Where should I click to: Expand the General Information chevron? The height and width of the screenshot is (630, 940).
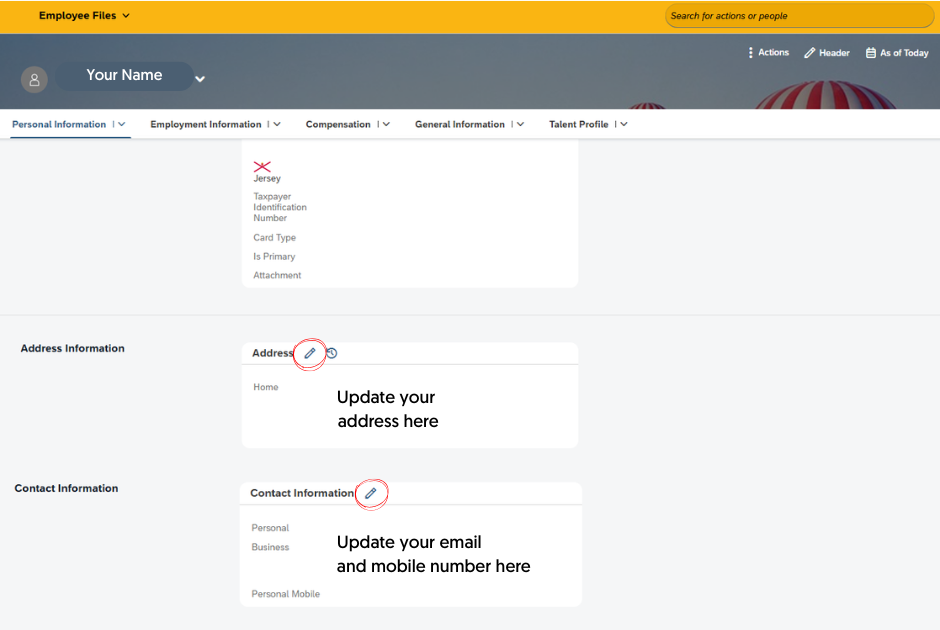(520, 125)
